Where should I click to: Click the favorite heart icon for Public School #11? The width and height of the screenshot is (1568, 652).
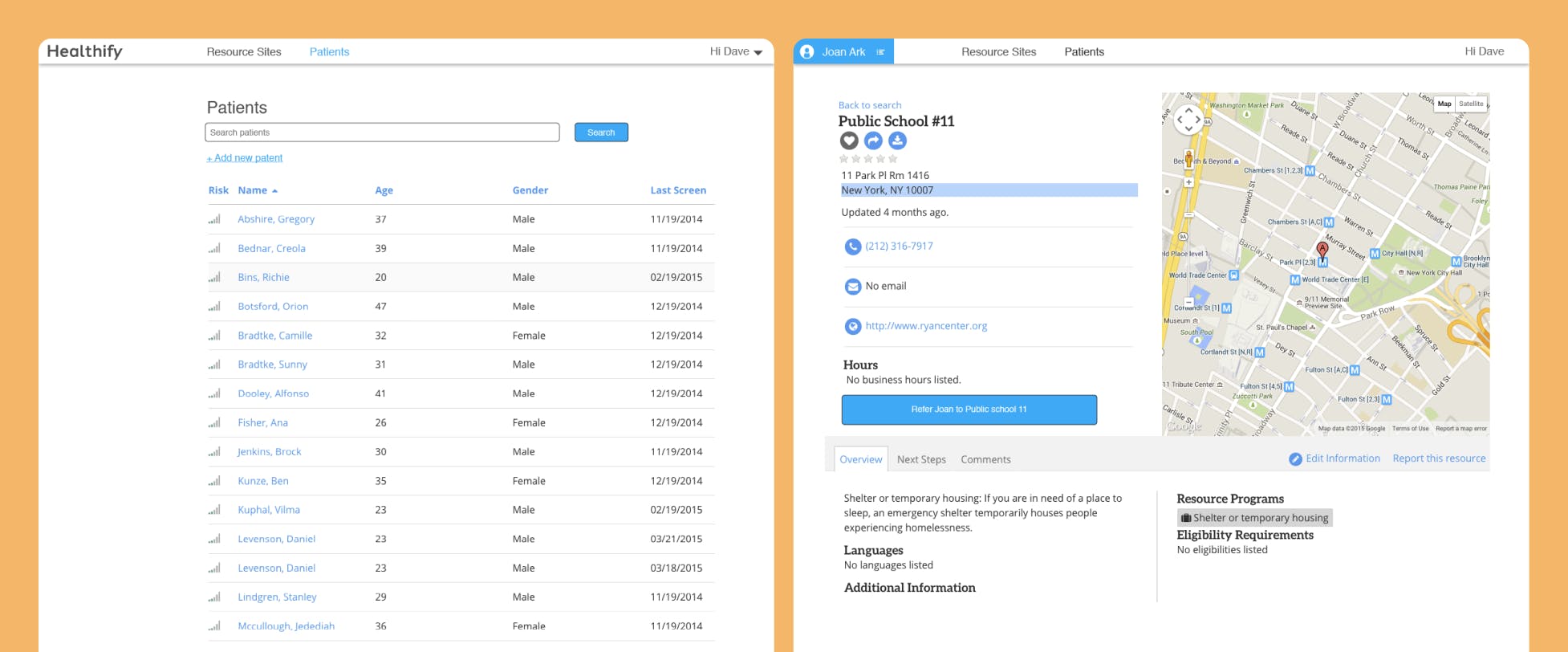[849, 141]
